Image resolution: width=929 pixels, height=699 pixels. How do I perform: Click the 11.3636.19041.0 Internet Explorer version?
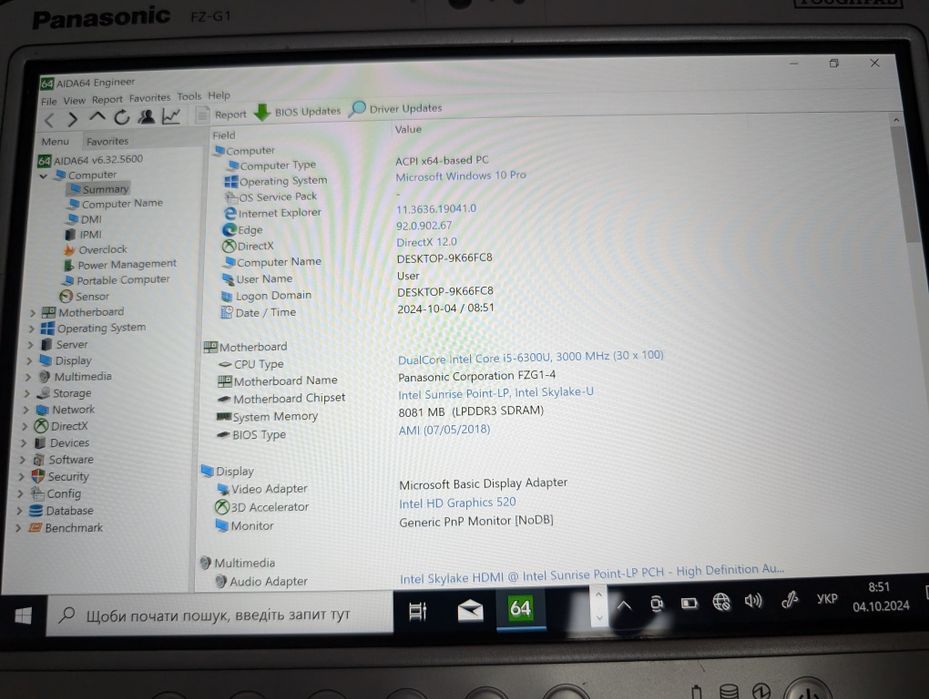[x=436, y=209]
